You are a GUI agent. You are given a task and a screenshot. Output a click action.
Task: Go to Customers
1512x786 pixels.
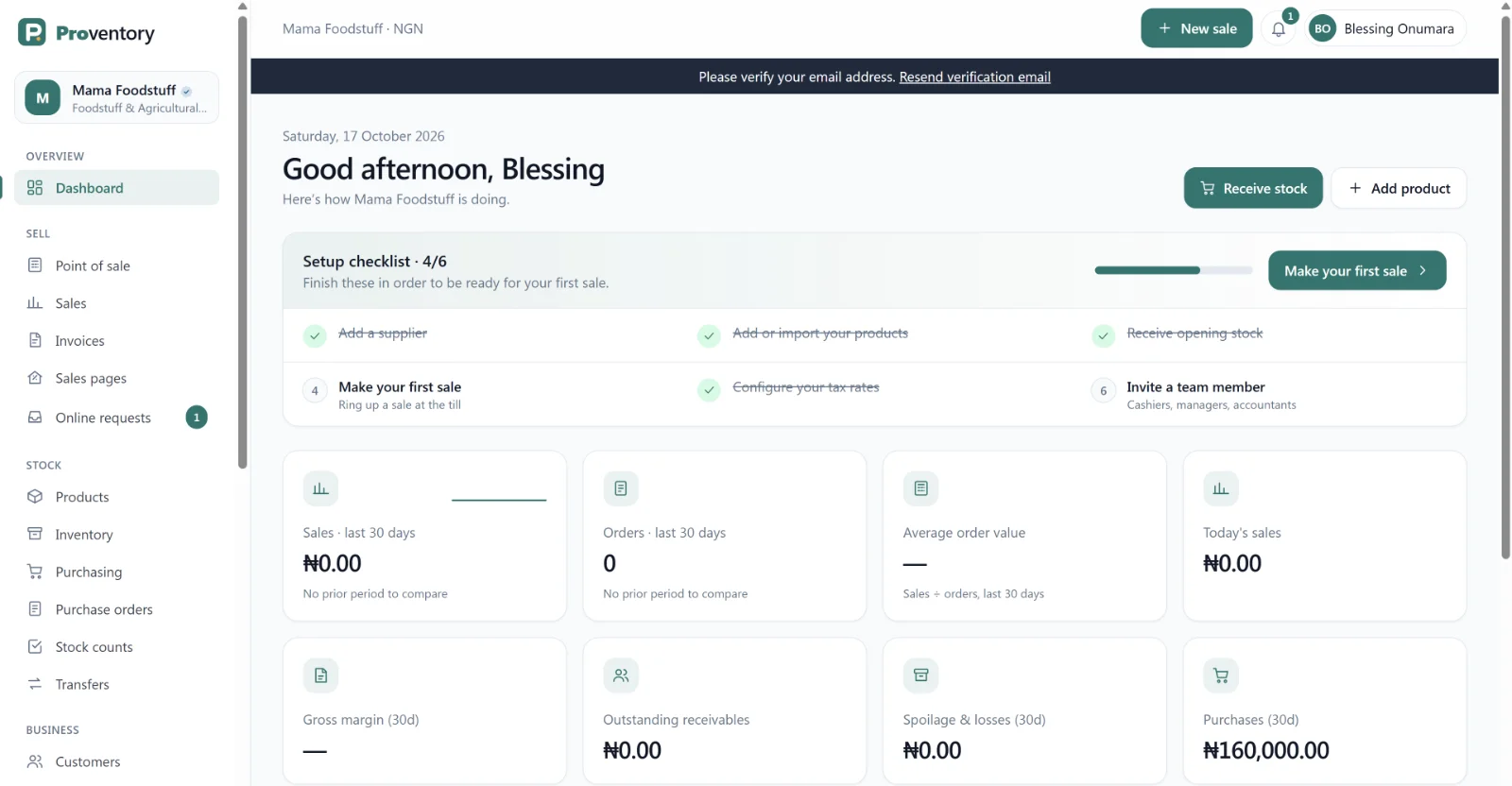click(x=116, y=761)
